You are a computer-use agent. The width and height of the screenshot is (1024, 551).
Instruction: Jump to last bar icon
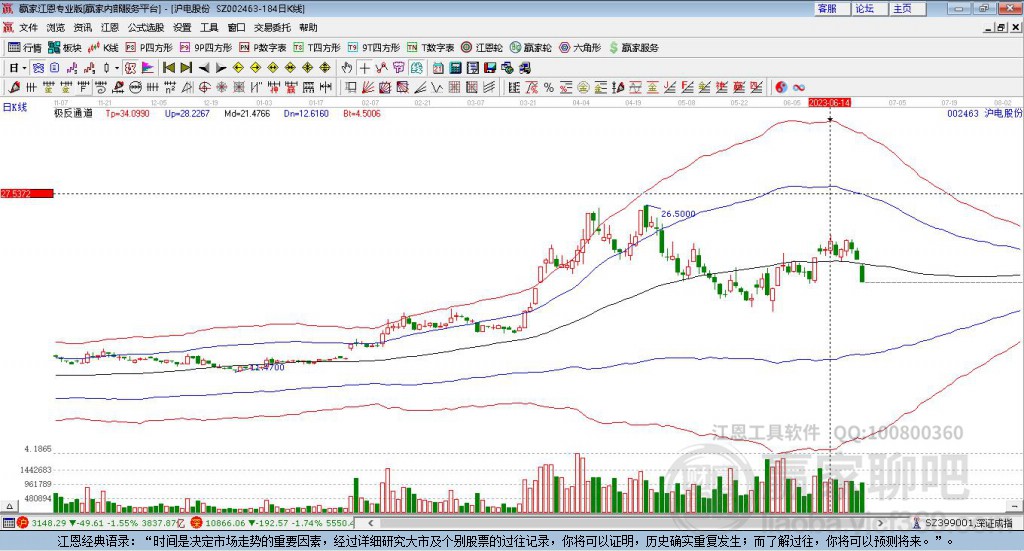click(x=186, y=68)
